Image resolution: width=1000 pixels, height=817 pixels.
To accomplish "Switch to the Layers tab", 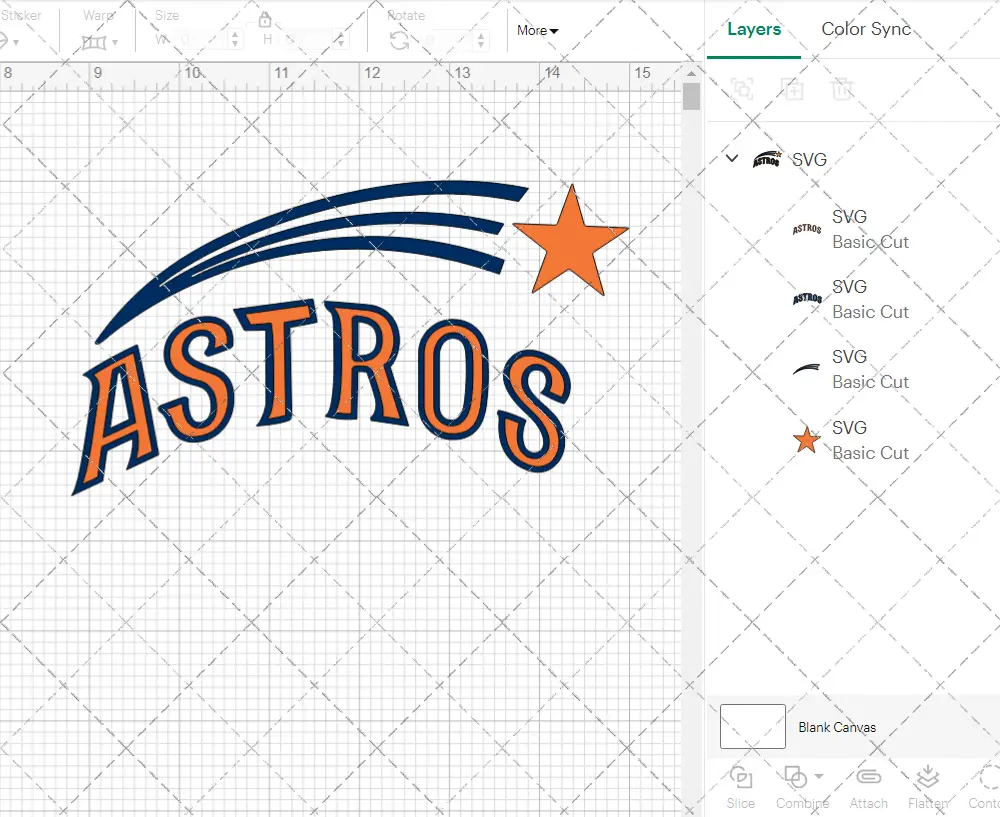I will 754,29.
